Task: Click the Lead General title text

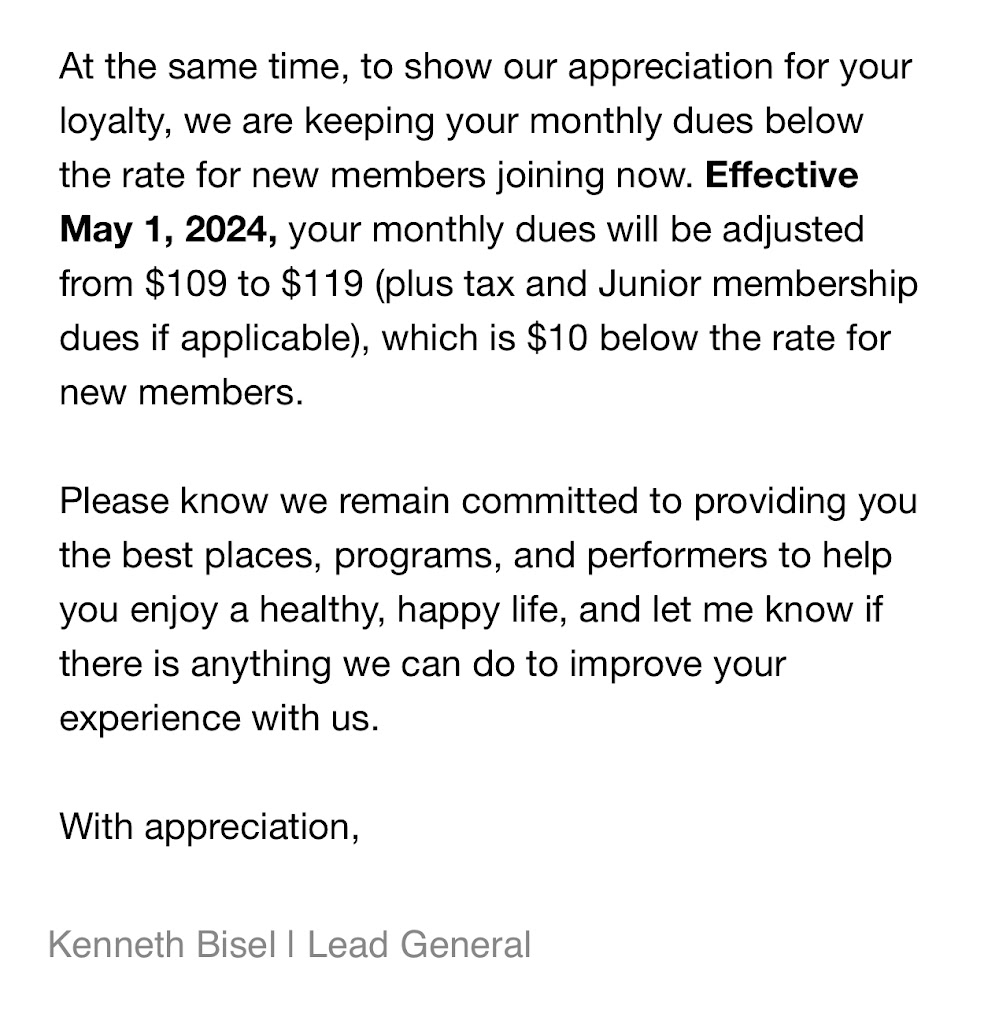Action: (419, 944)
